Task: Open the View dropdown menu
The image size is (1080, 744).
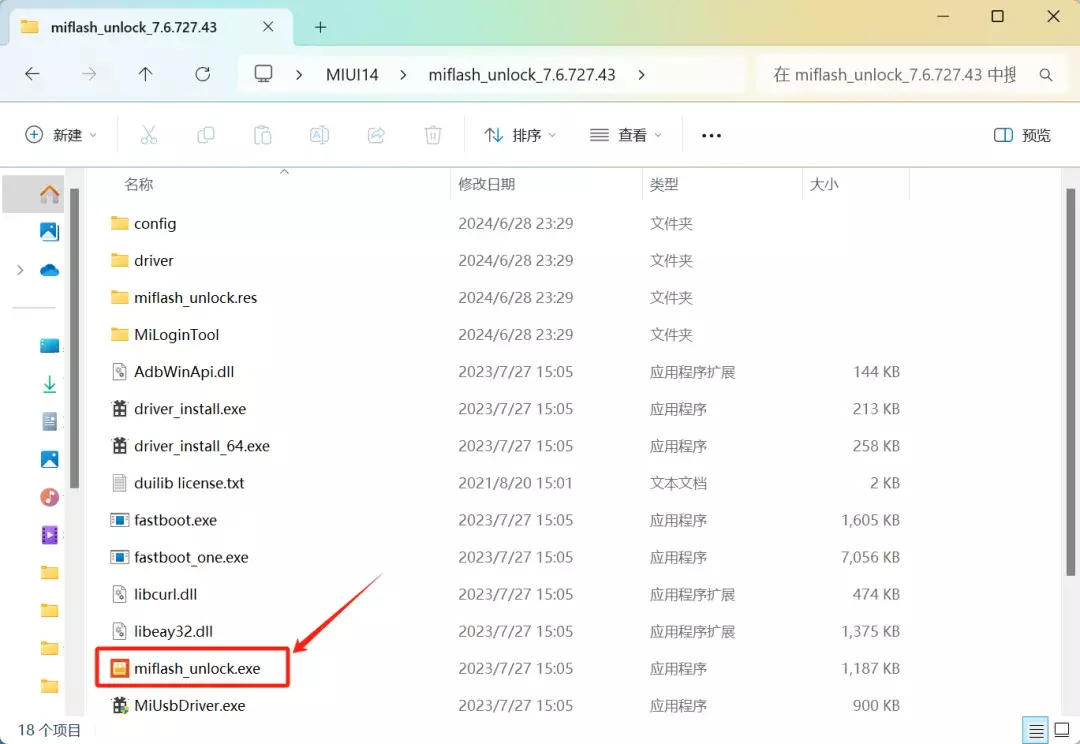Action: 625,135
